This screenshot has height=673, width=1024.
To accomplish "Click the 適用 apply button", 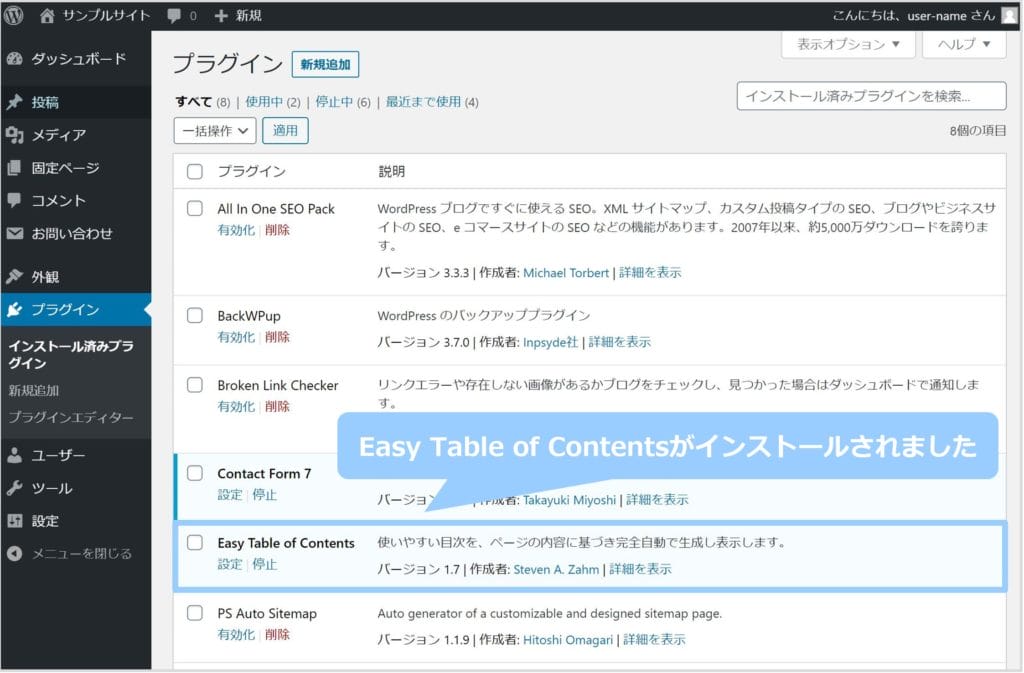I will [285, 131].
